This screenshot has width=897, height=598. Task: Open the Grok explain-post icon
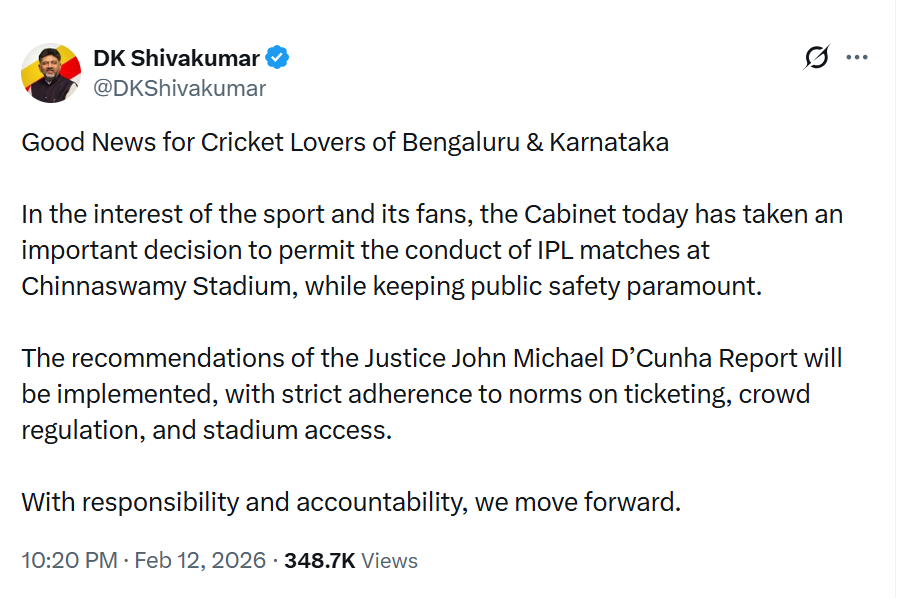tap(816, 58)
